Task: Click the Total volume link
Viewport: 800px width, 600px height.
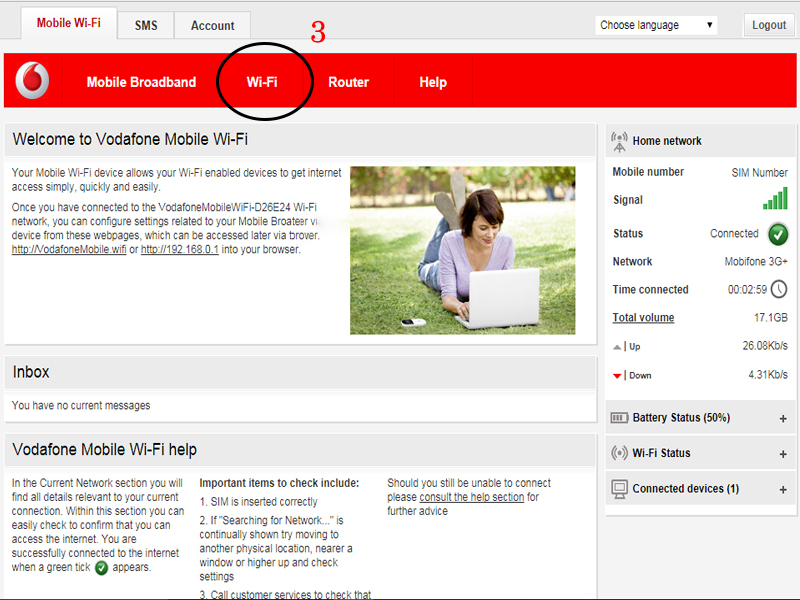Action: [643, 318]
